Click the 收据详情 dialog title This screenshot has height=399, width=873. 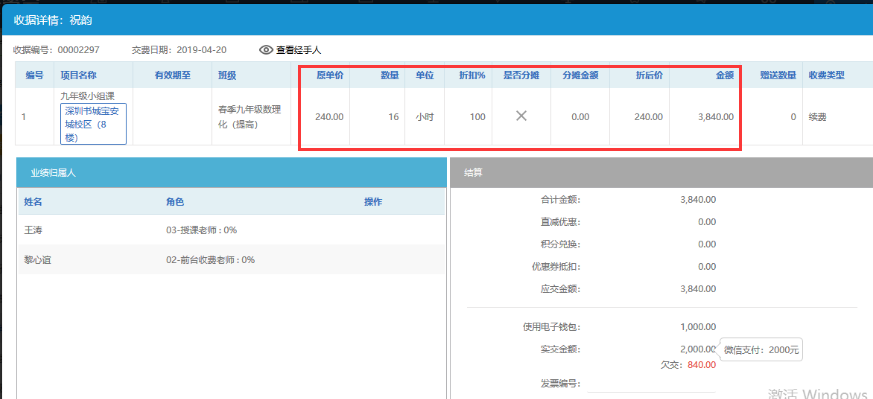(52, 21)
